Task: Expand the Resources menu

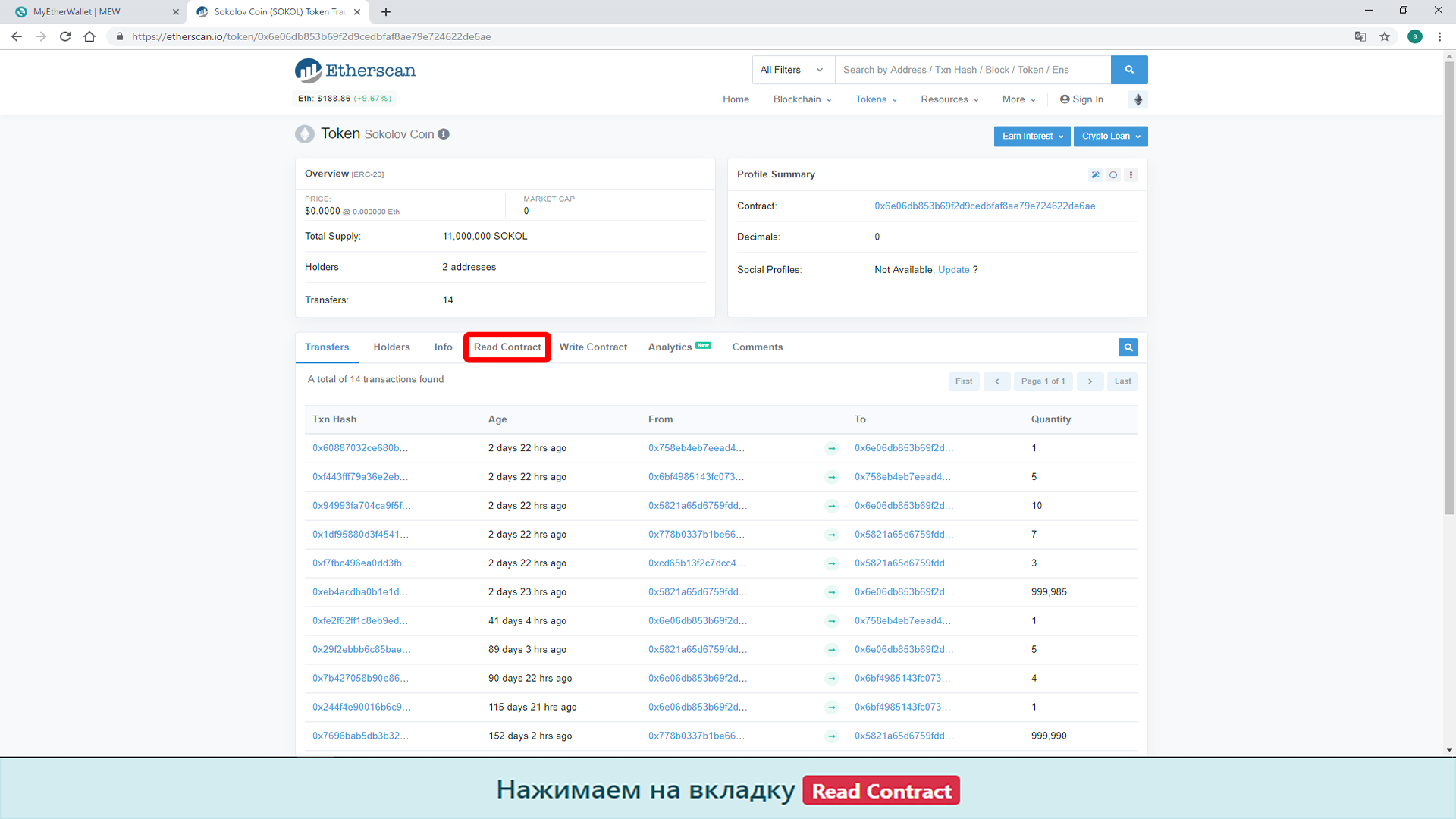Action: tap(949, 99)
